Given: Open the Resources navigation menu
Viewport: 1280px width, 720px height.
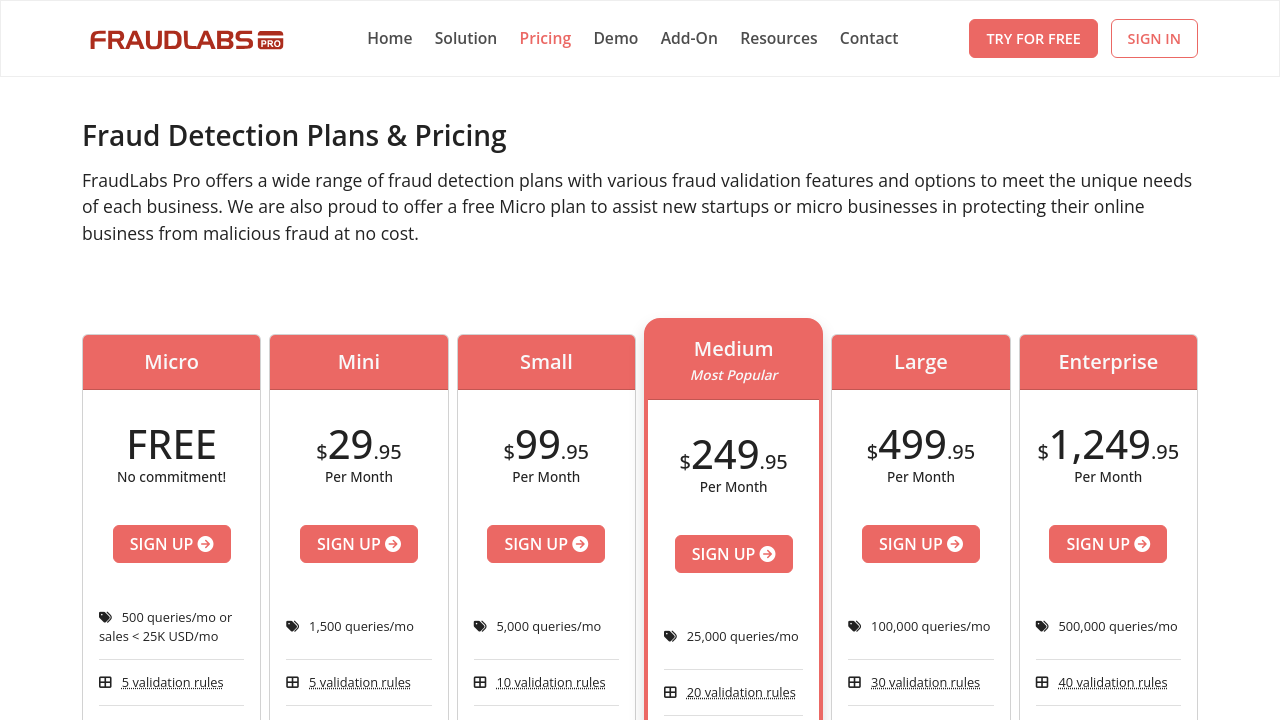Looking at the screenshot, I should coord(779,38).
